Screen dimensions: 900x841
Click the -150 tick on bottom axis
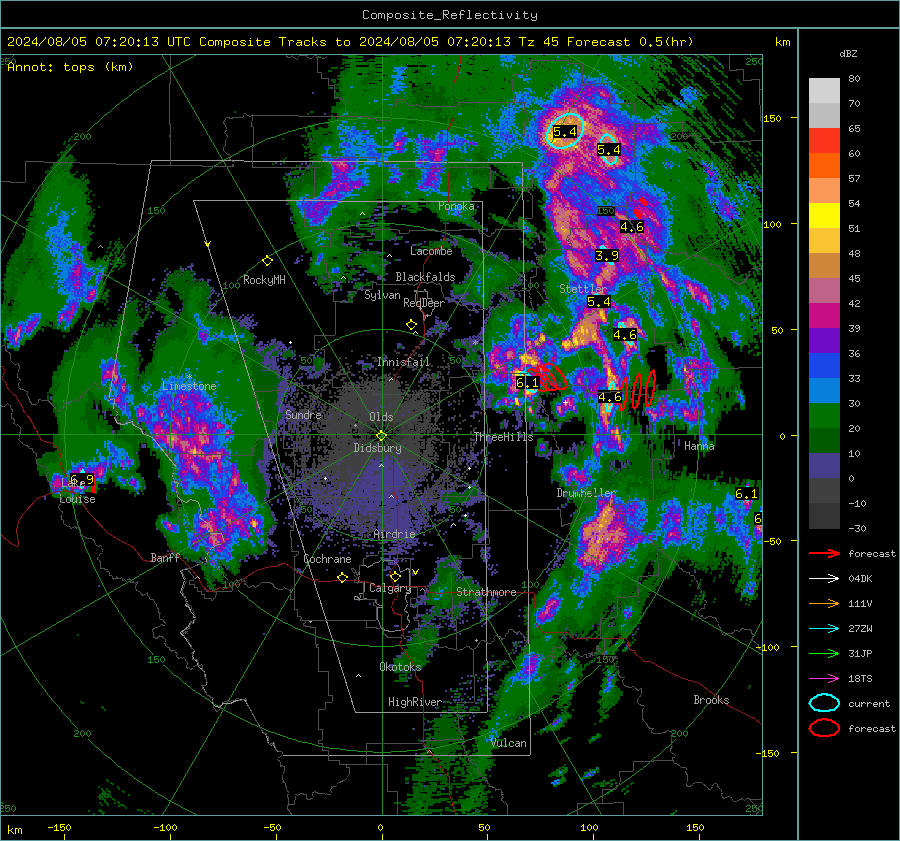point(59,827)
